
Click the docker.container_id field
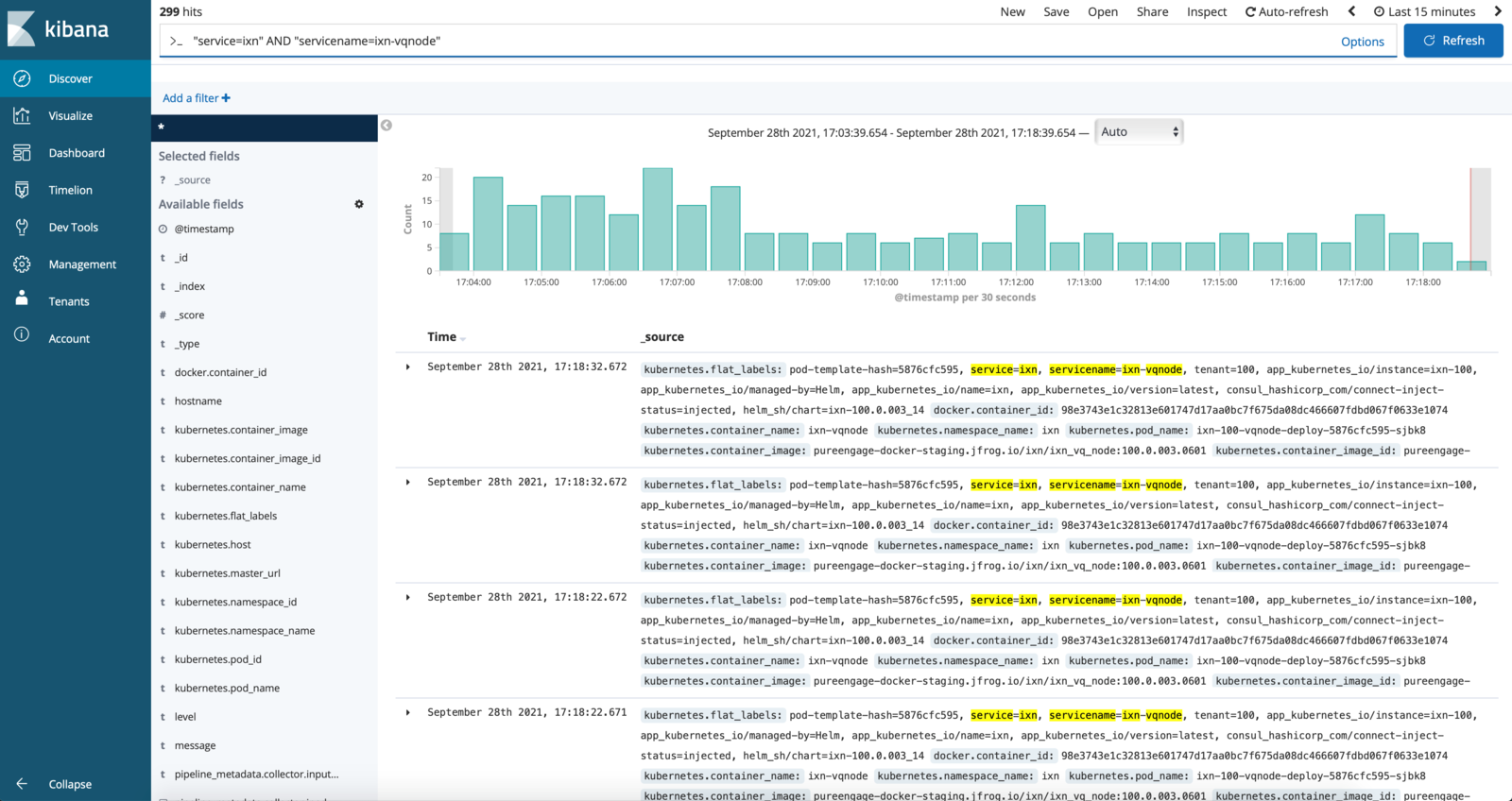[220, 373]
